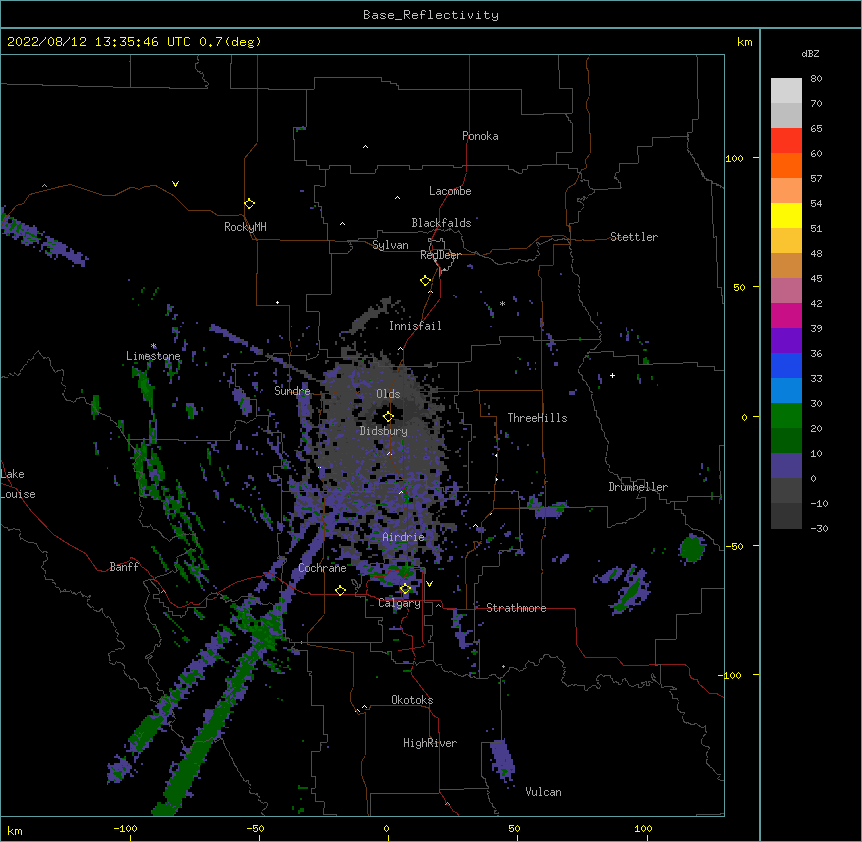The height and width of the screenshot is (842, 862).
Task: Click the white asterisk marker east of Innisfail
Action: 502,303
